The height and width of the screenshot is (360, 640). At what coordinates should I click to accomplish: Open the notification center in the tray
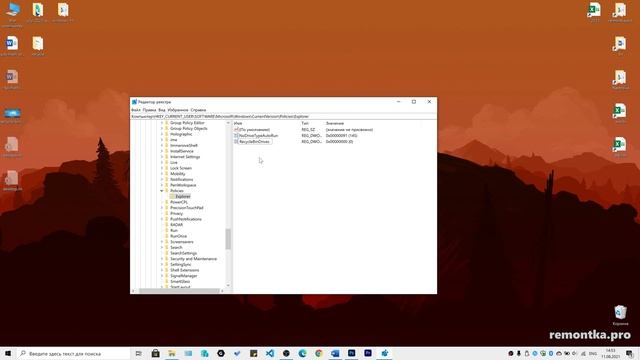(630, 353)
